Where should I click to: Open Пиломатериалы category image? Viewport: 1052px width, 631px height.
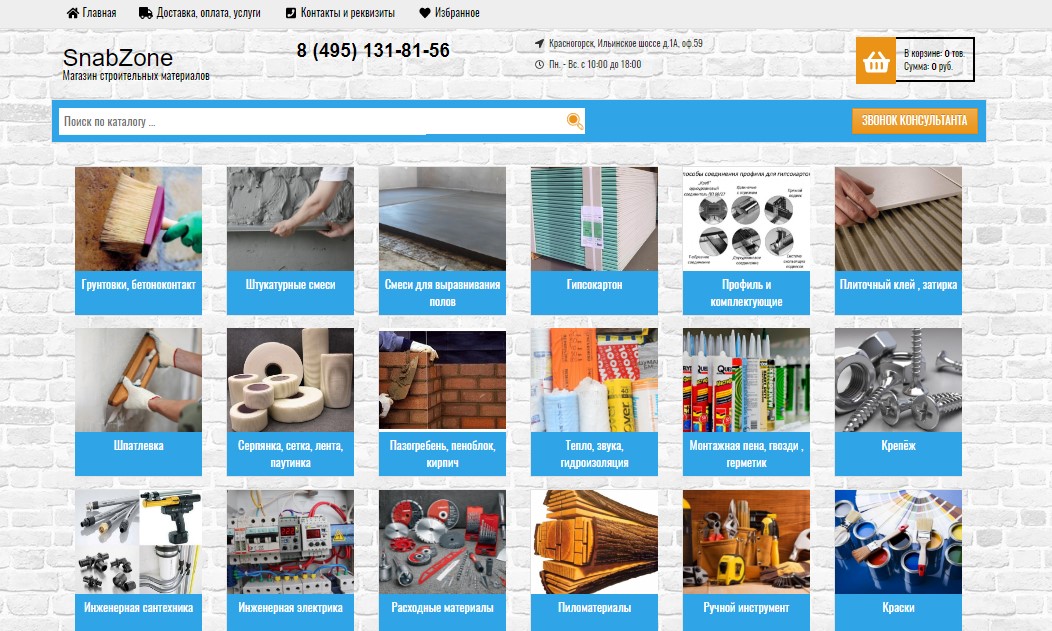coord(594,542)
